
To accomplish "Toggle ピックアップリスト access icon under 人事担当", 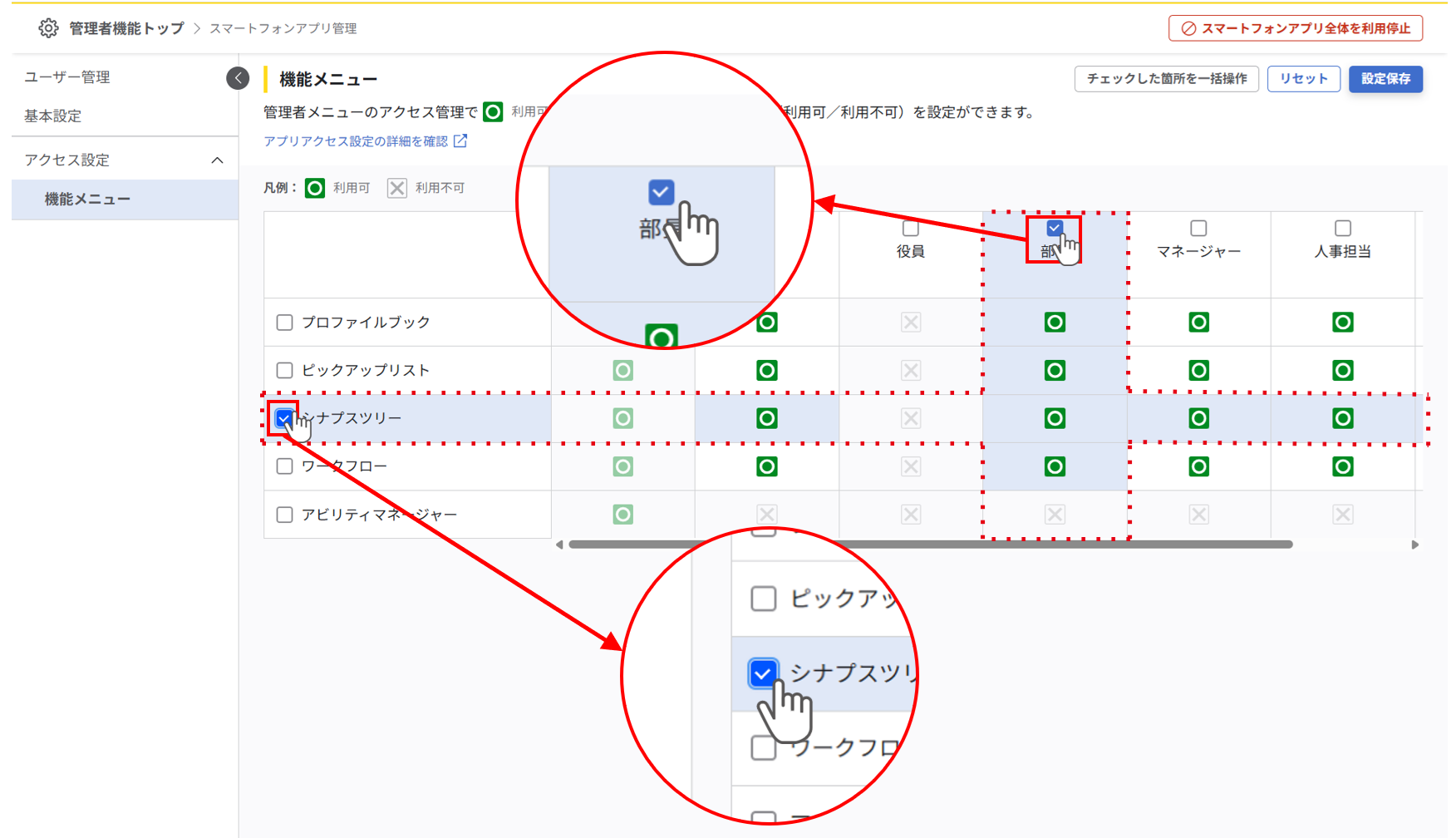I will 1344,370.
